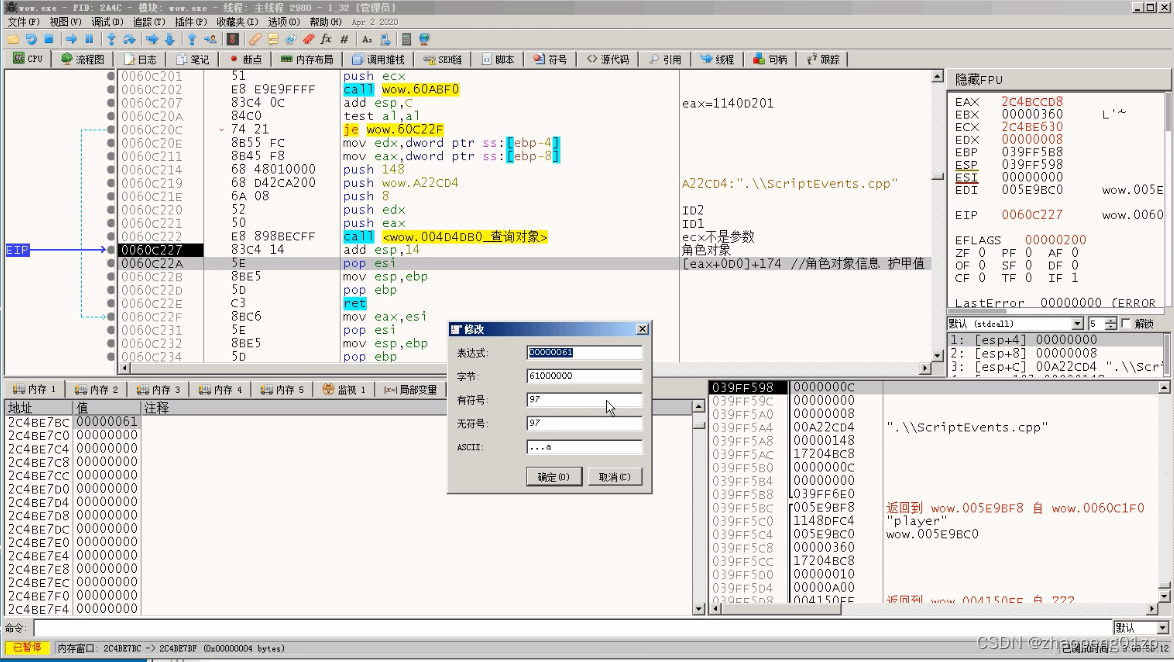Open variables with the # icon

[344, 39]
